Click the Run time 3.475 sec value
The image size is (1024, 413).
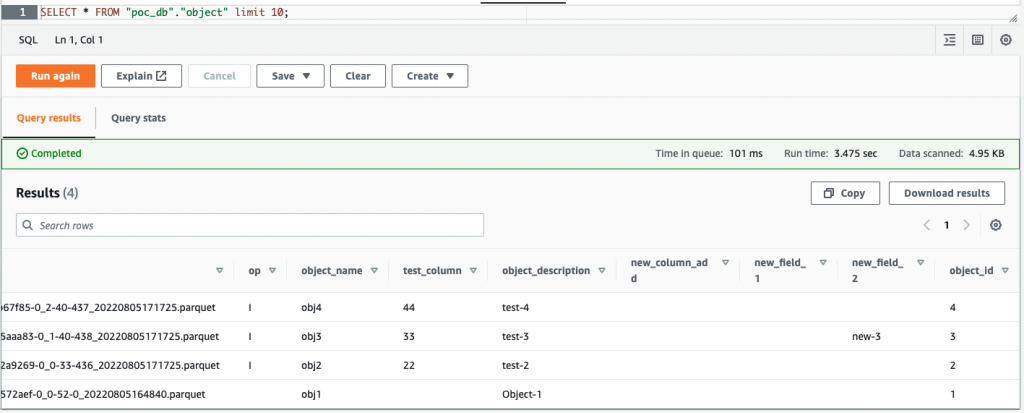click(856, 154)
